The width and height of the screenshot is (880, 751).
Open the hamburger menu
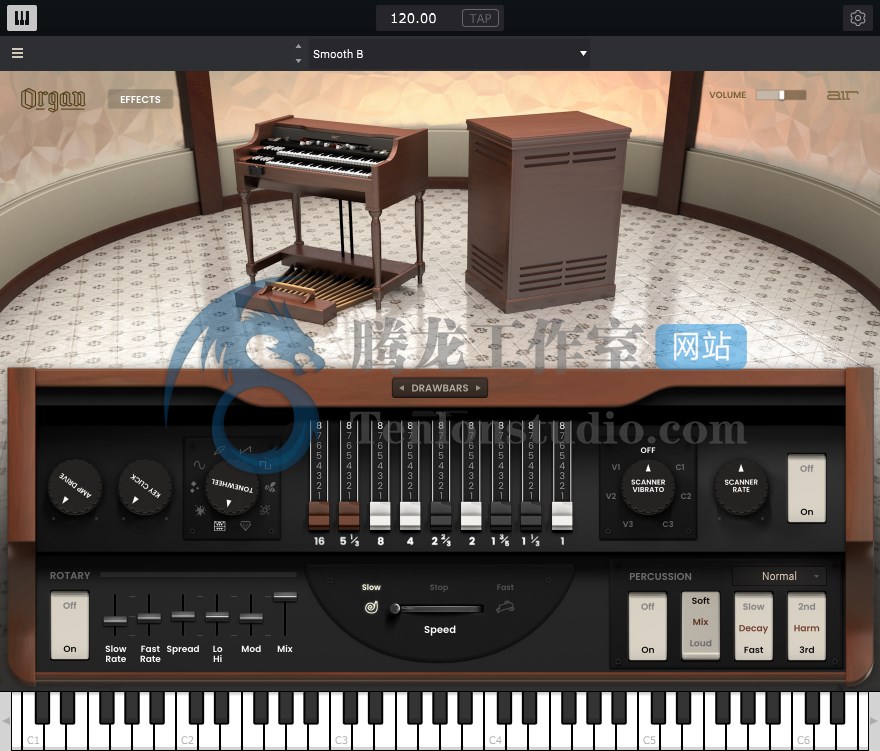pos(17,53)
